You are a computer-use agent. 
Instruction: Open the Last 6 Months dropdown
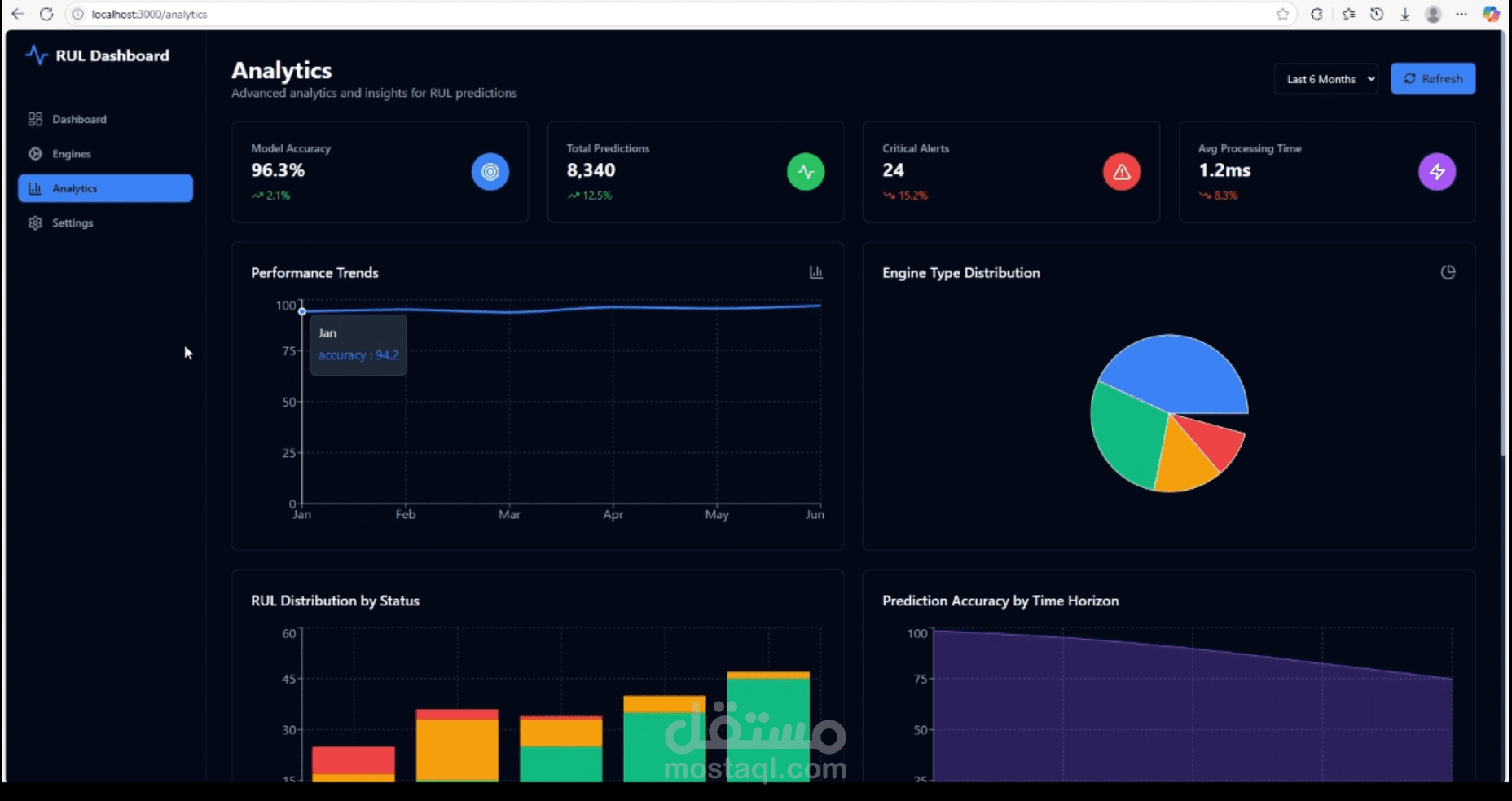[1326, 79]
